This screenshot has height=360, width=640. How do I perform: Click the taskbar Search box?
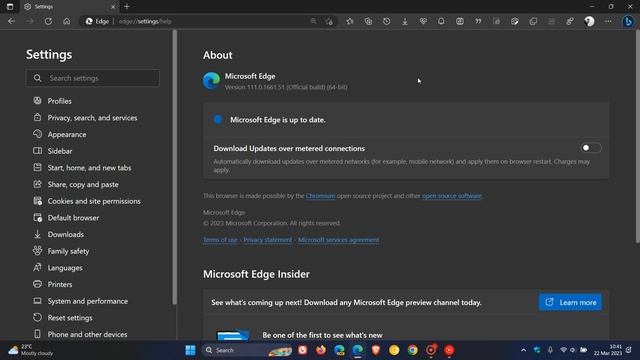(247, 350)
